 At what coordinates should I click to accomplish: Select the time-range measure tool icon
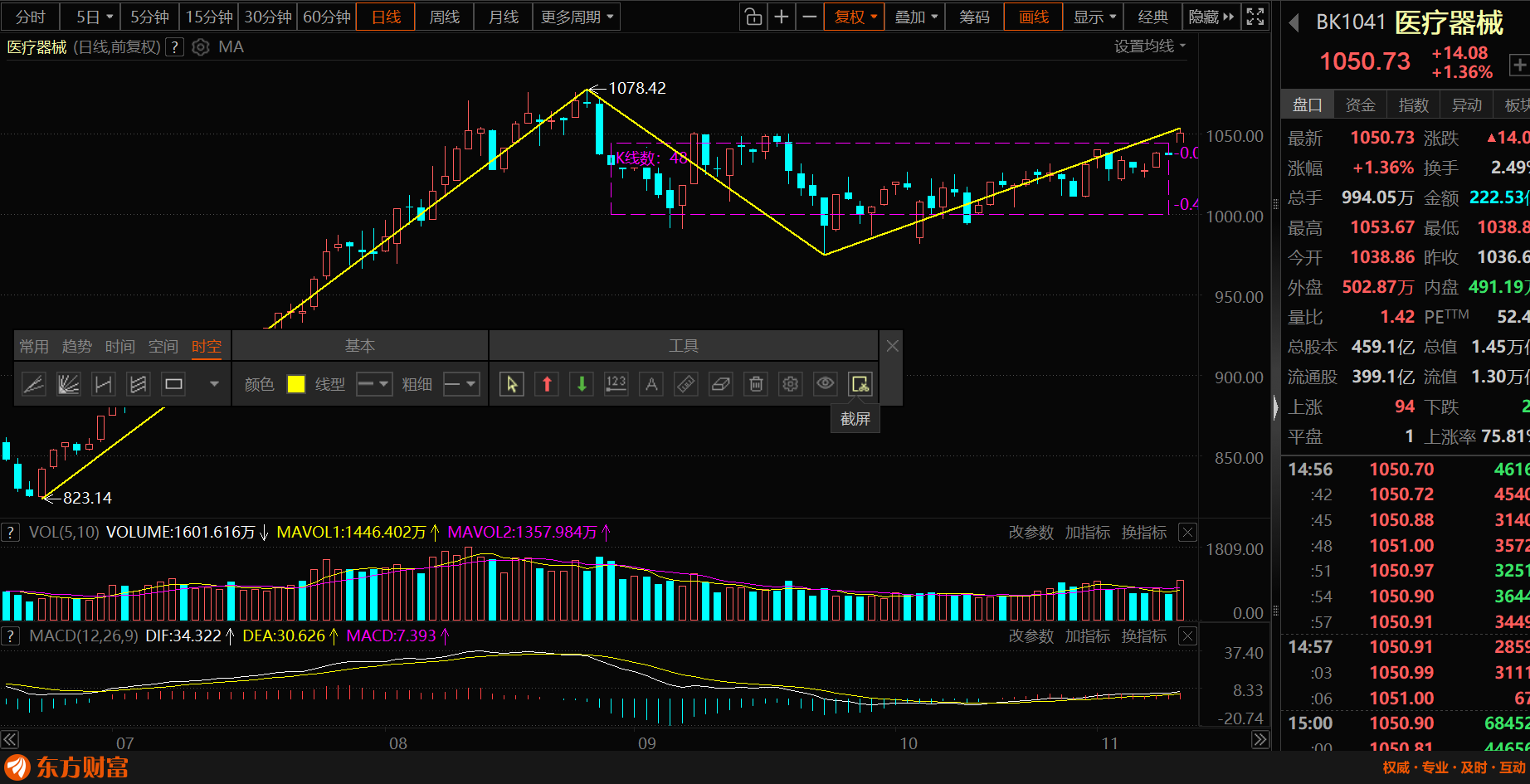coord(103,384)
